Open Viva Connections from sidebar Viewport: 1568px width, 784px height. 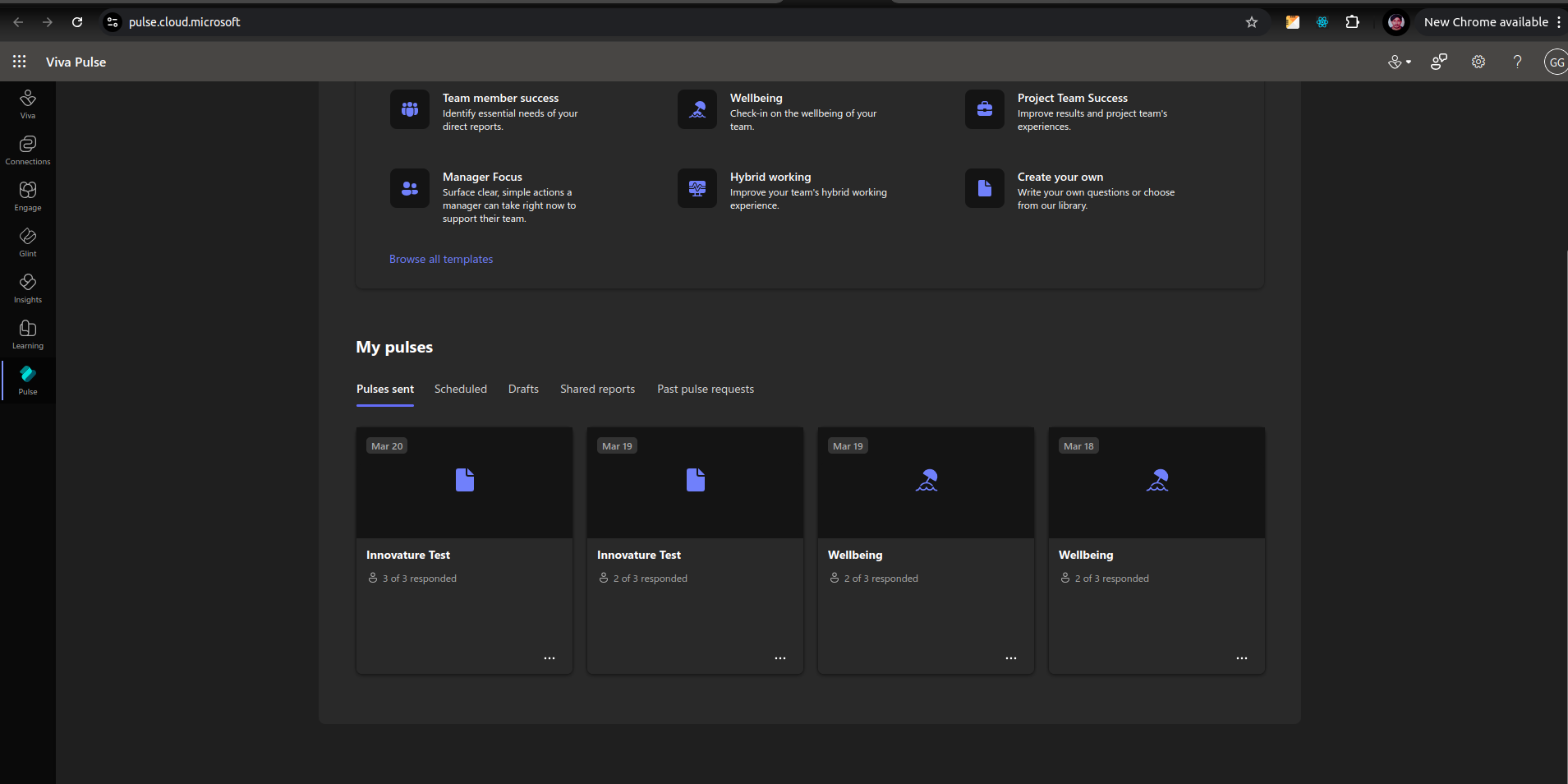[x=28, y=150]
